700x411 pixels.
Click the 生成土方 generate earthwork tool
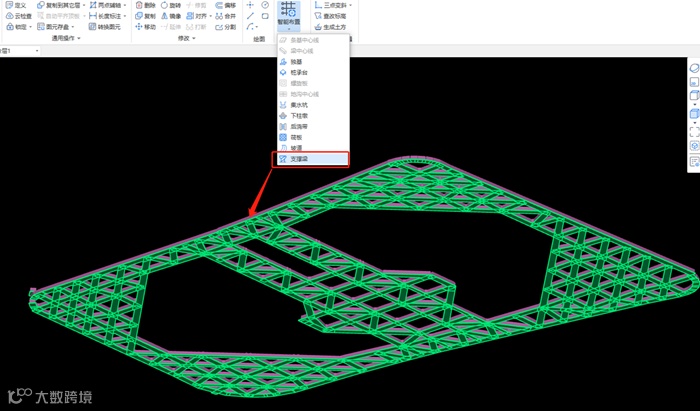coord(330,27)
